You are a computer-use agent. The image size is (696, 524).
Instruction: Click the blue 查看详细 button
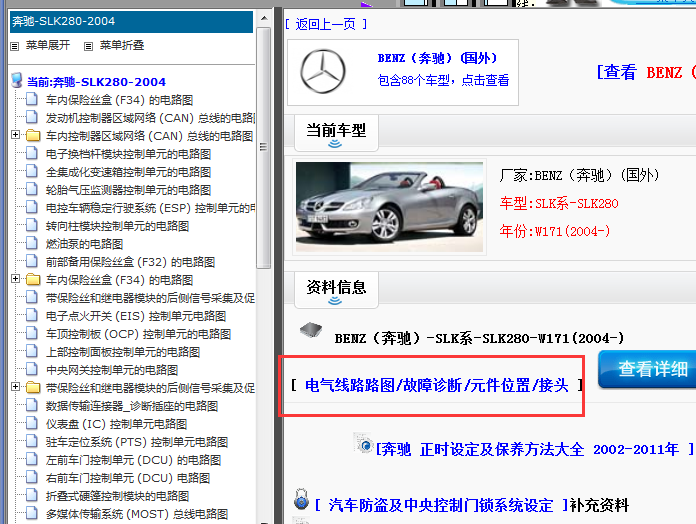647,369
